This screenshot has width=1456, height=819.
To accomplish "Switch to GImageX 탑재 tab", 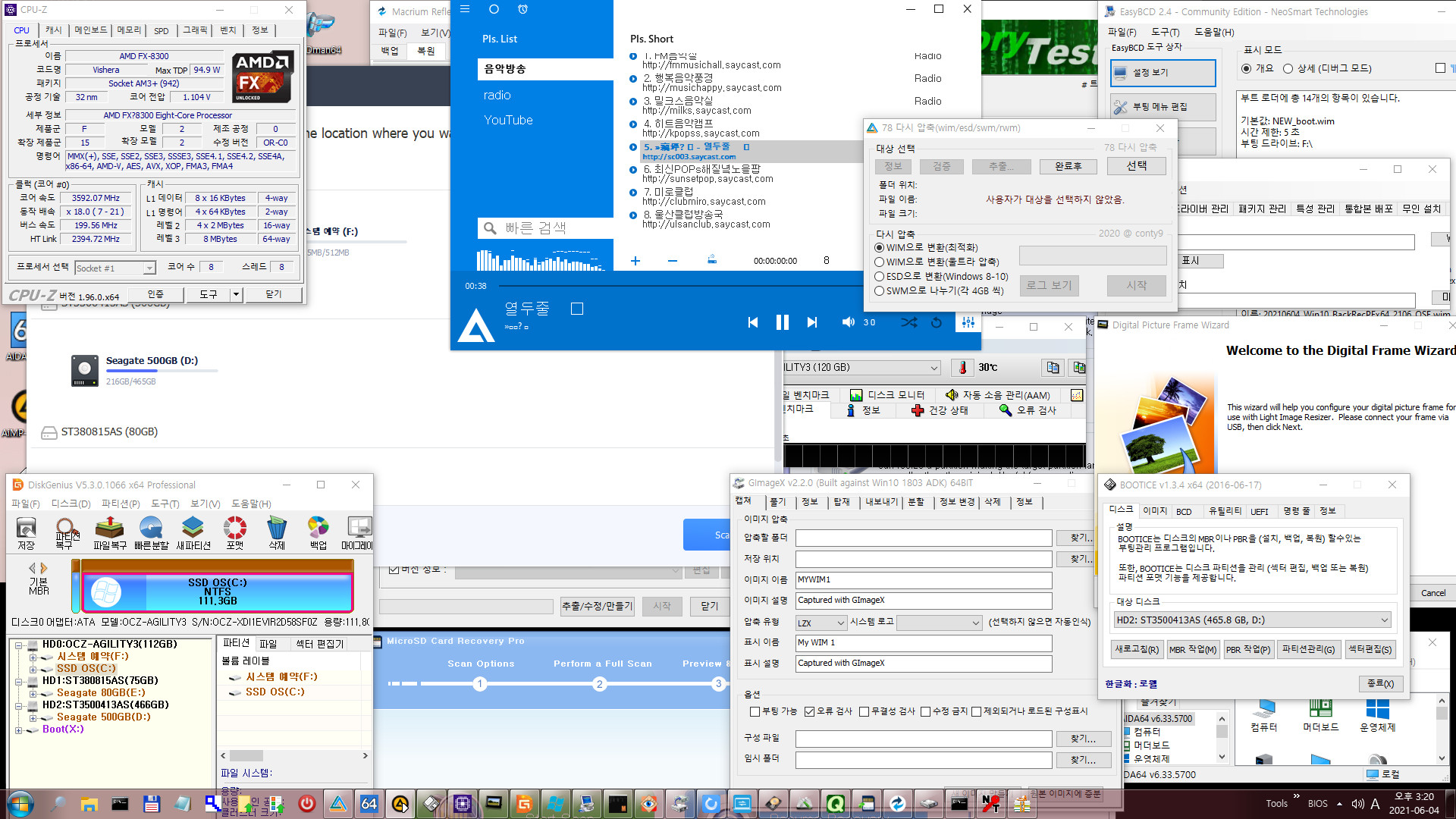I will 842,502.
